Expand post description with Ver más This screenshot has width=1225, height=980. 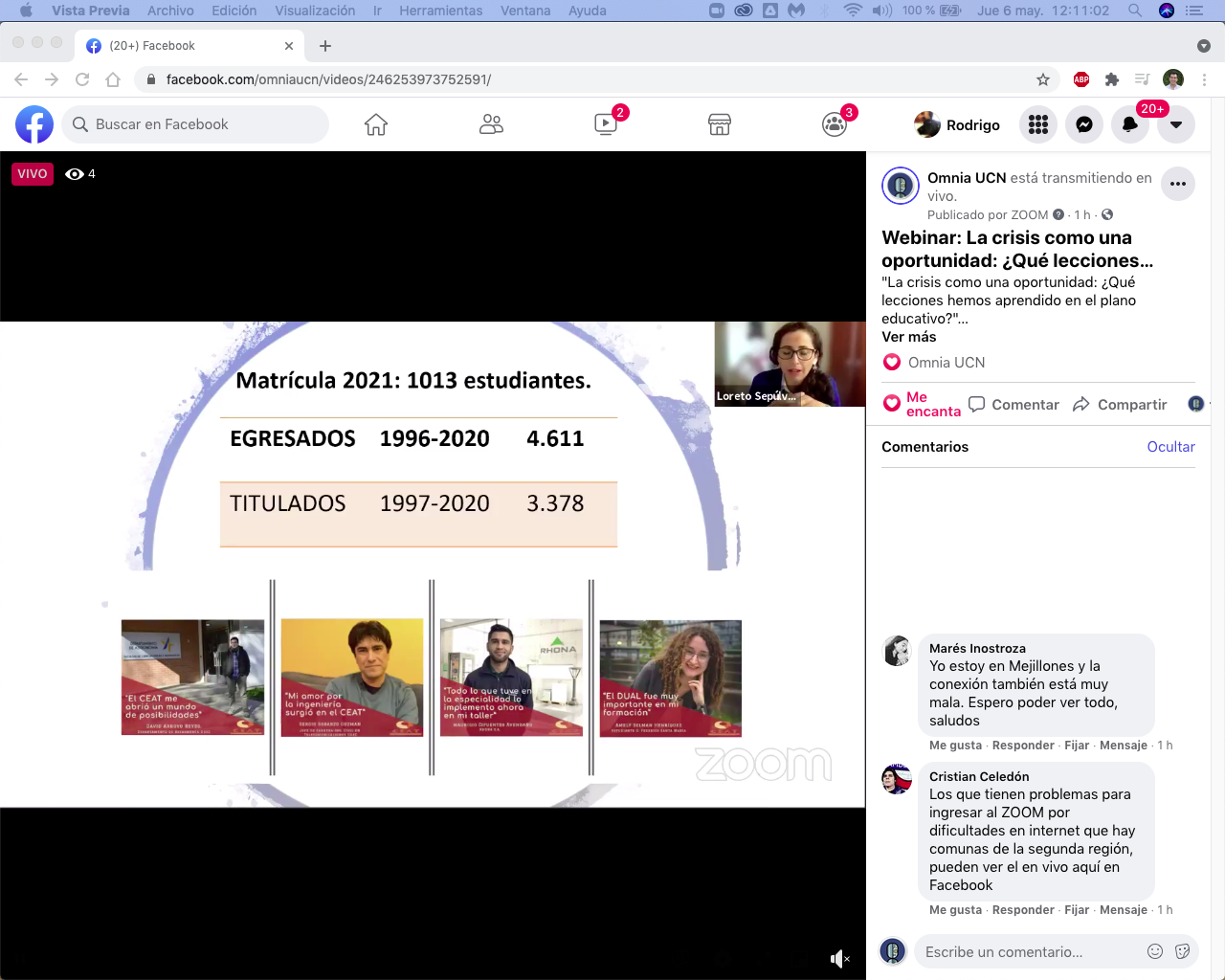coord(908,337)
